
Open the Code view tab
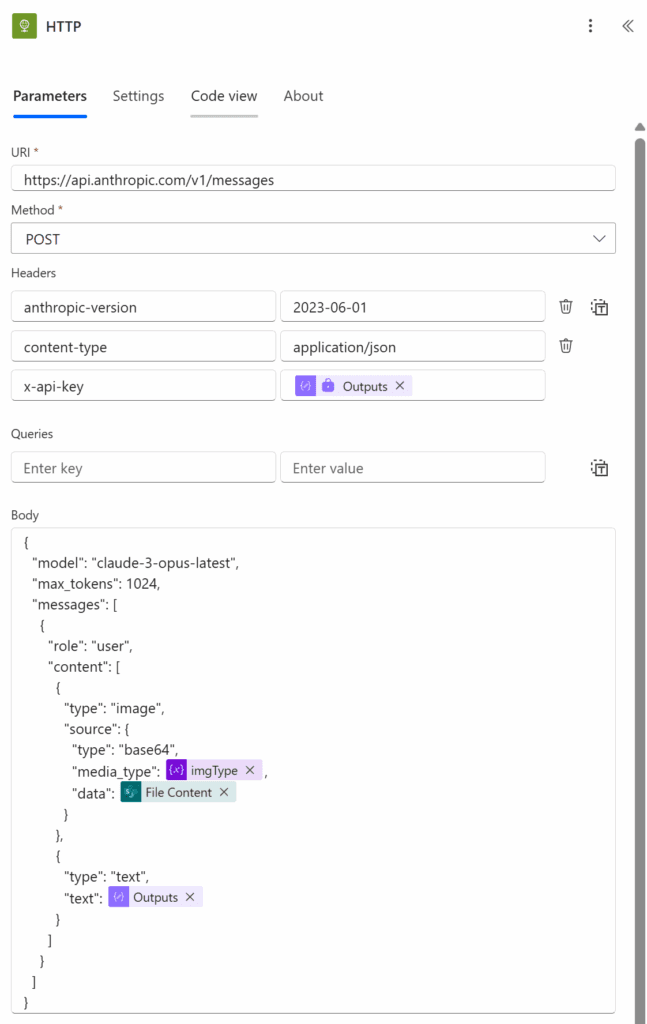[x=224, y=96]
